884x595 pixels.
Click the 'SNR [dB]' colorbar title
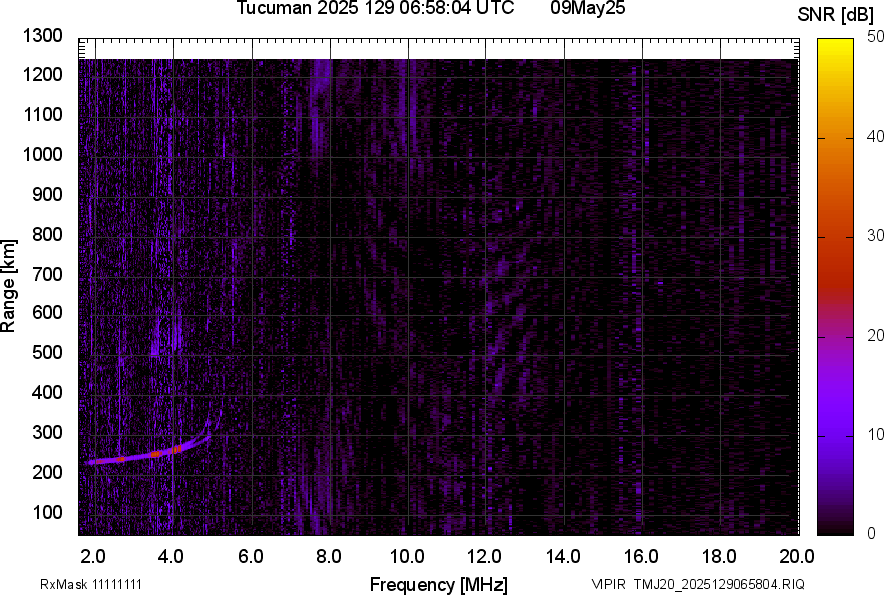coord(835,15)
